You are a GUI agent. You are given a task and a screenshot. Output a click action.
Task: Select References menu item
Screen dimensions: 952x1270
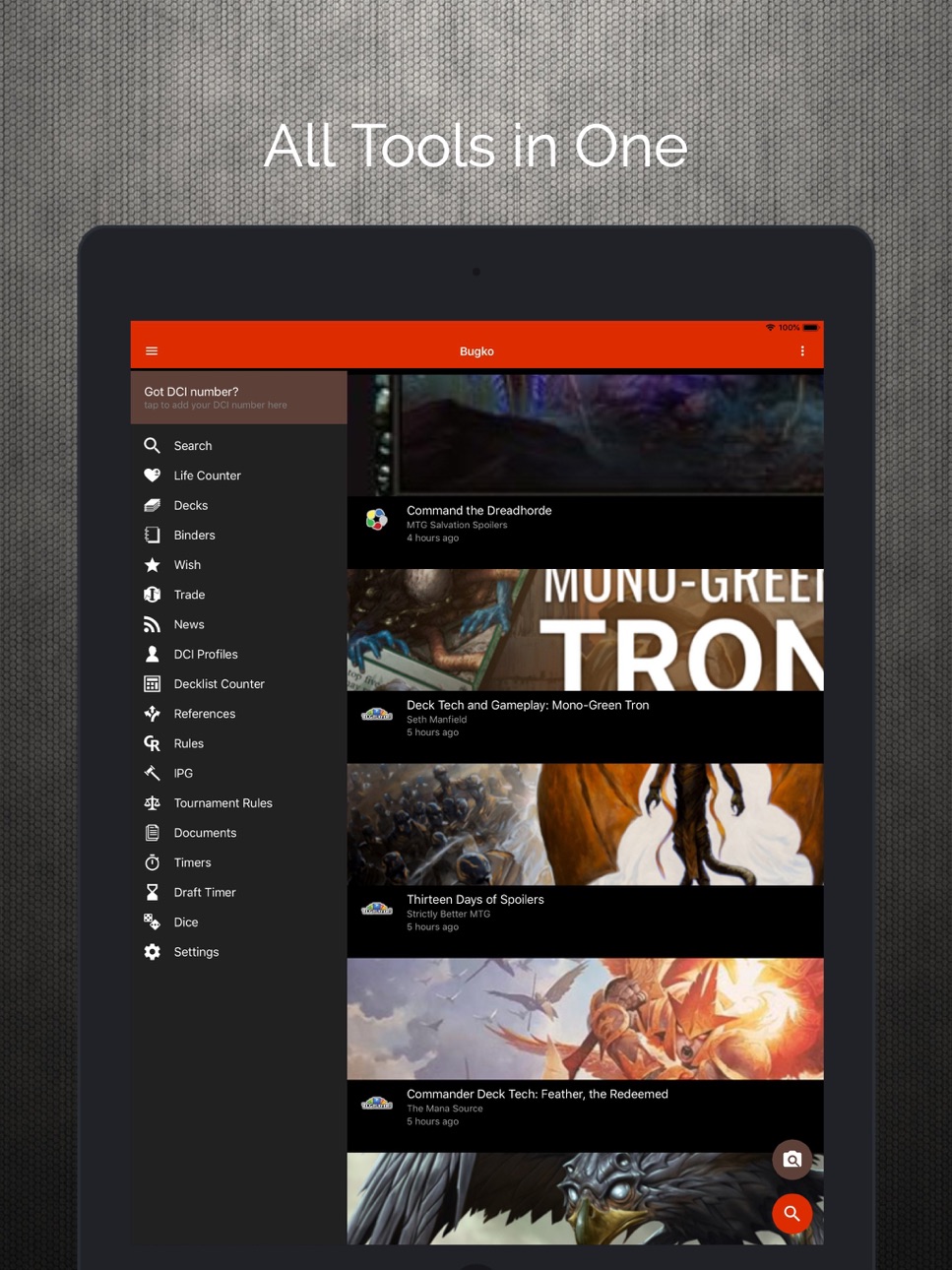click(205, 714)
